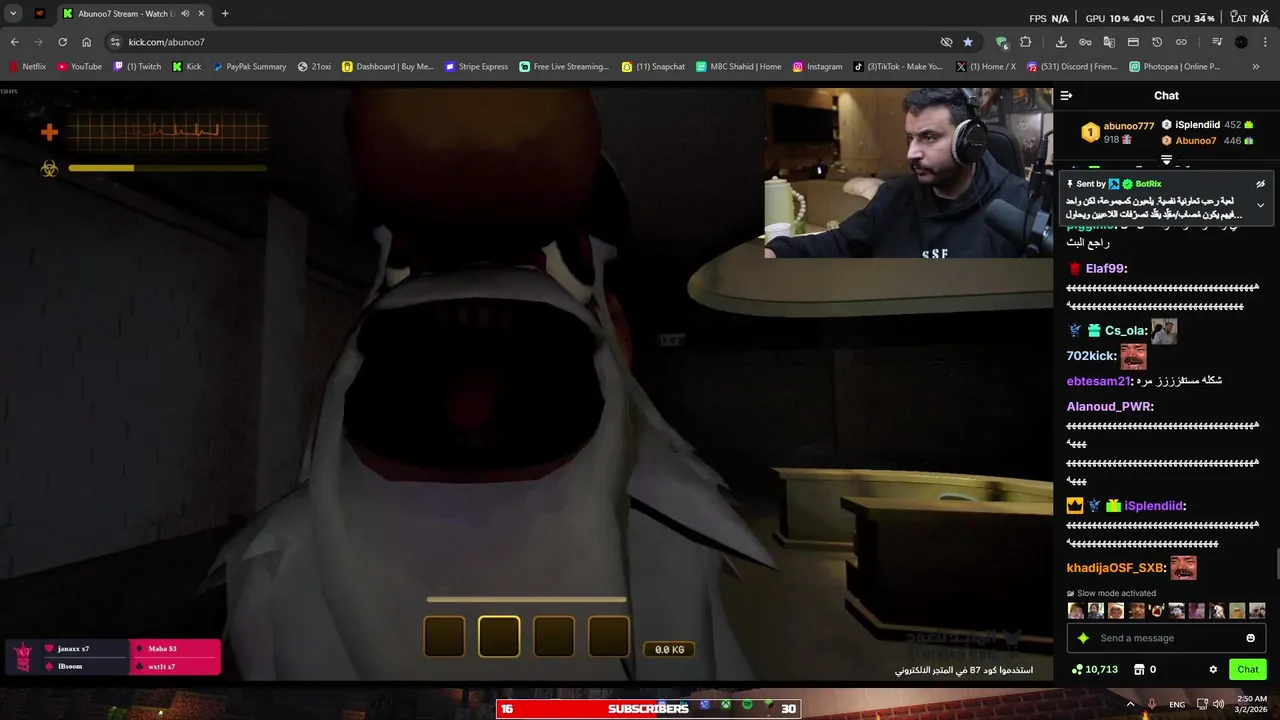Click the address bar URL kick.com/abunoo7

pyautogui.click(x=166, y=42)
